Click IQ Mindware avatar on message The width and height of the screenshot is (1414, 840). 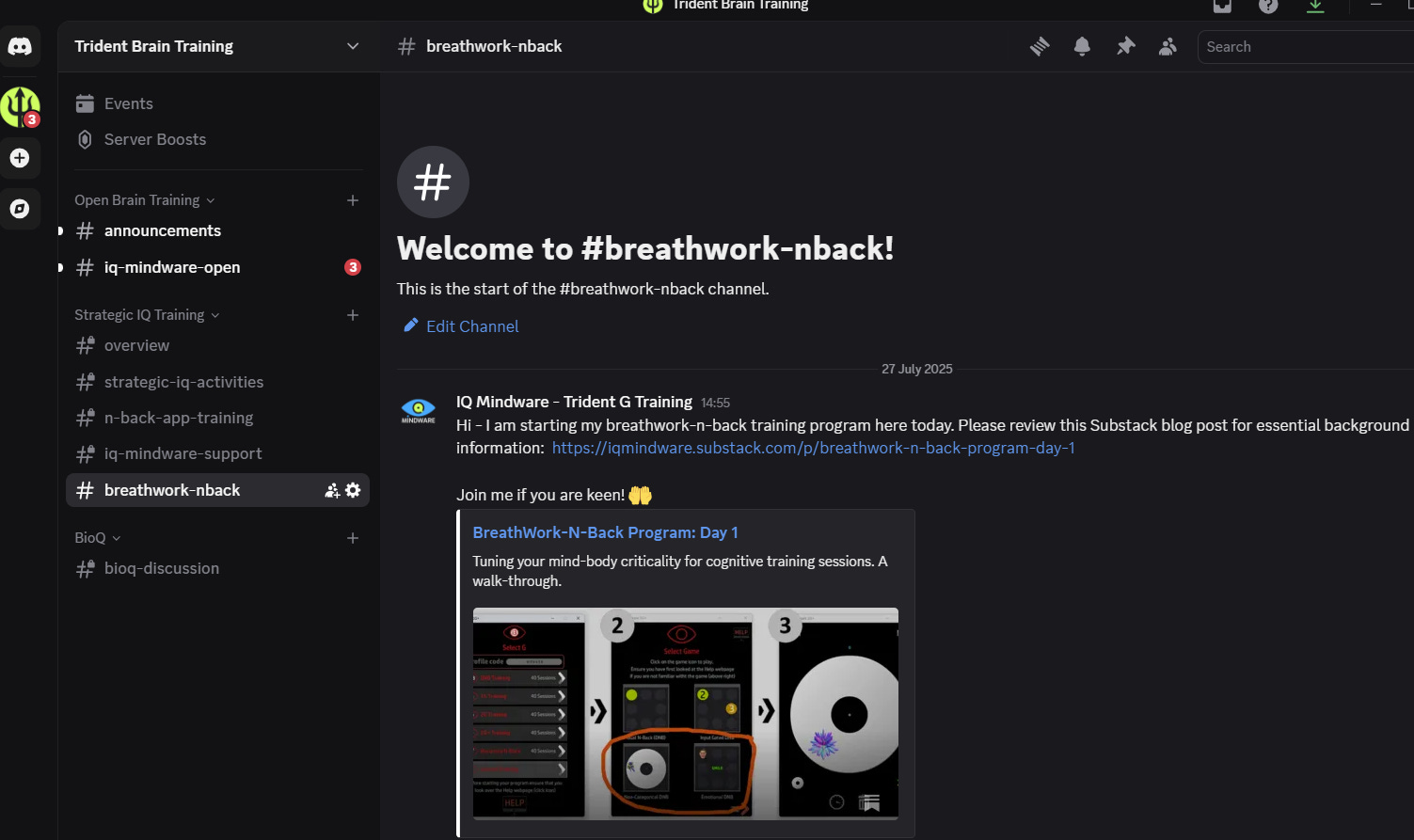(418, 411)
